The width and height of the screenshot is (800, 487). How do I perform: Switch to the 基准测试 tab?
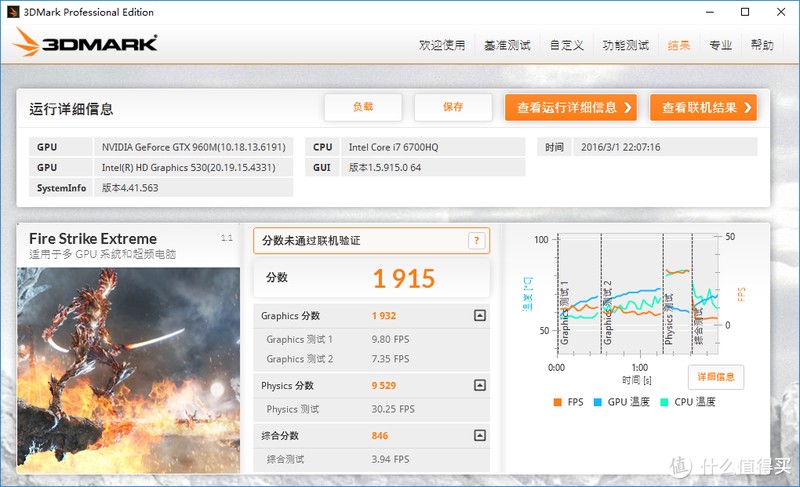point(507,45)
